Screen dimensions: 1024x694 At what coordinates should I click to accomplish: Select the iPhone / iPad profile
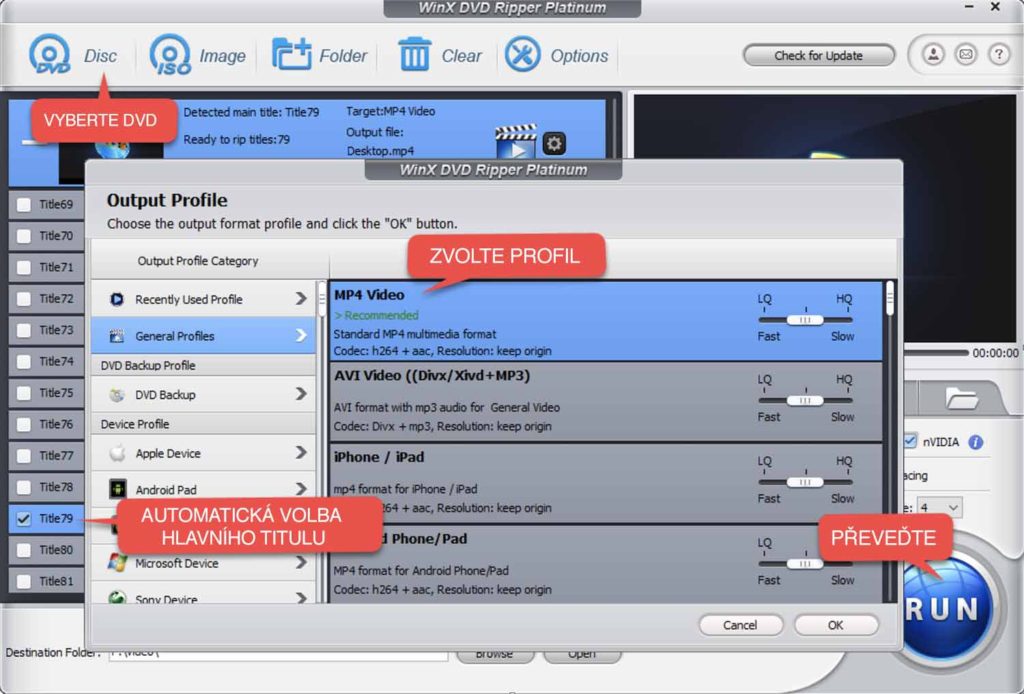click(x=606, y=483)
